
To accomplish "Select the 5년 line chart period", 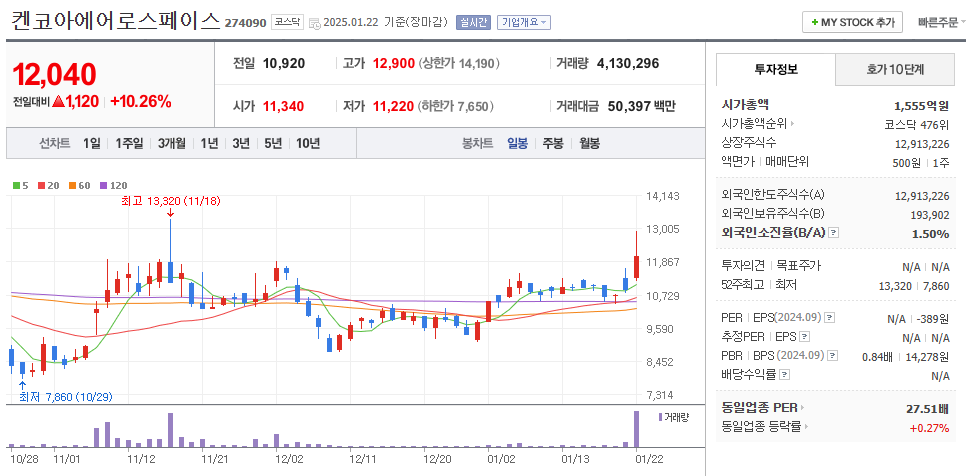I will (273, 144).
